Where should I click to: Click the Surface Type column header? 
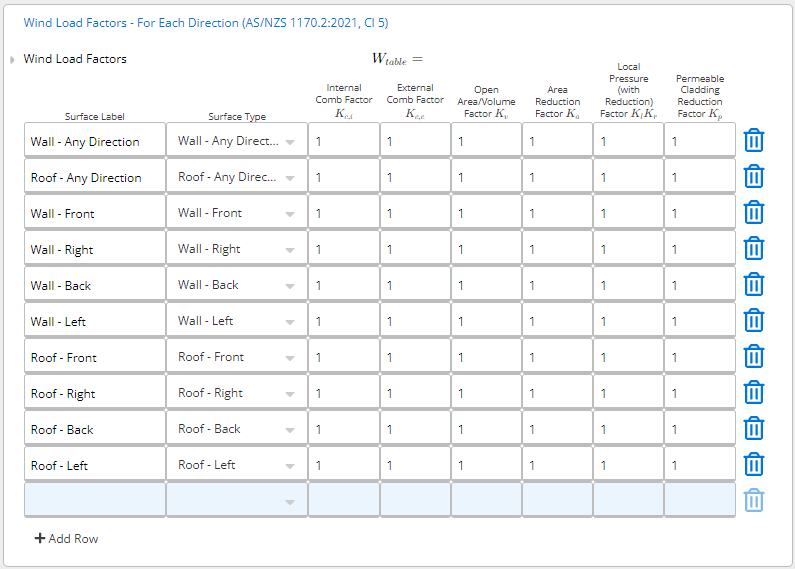pyautogui.click(x=237, y=116)
